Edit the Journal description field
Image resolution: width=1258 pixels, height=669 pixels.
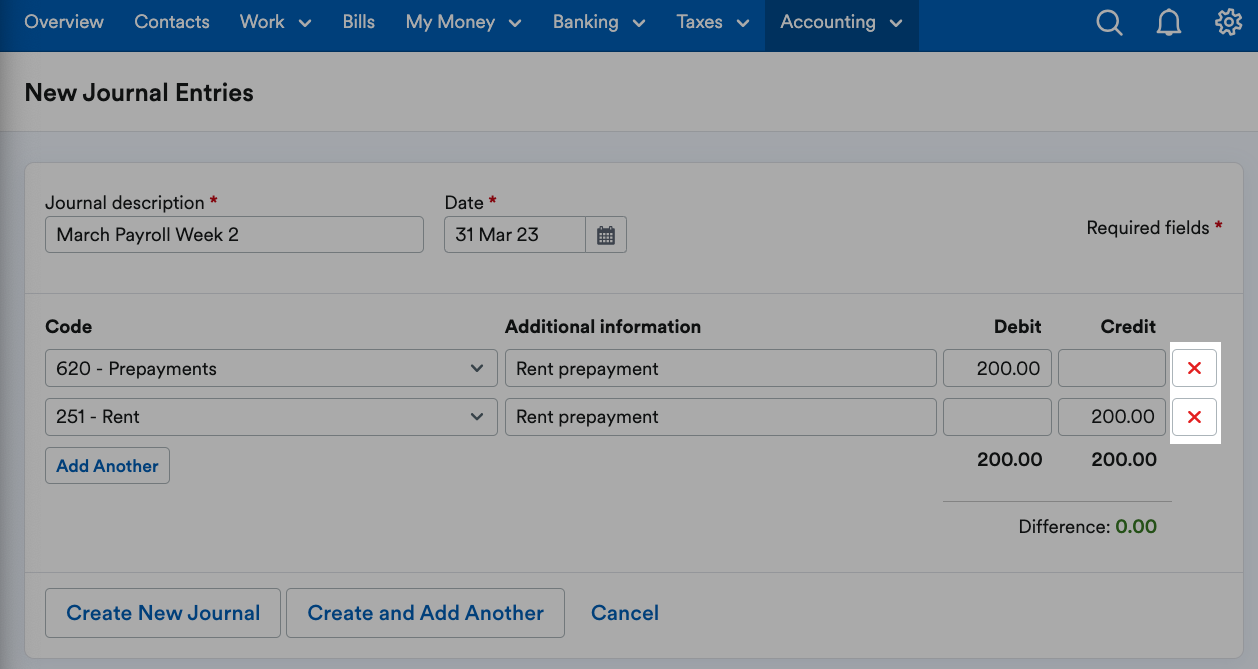234,235
